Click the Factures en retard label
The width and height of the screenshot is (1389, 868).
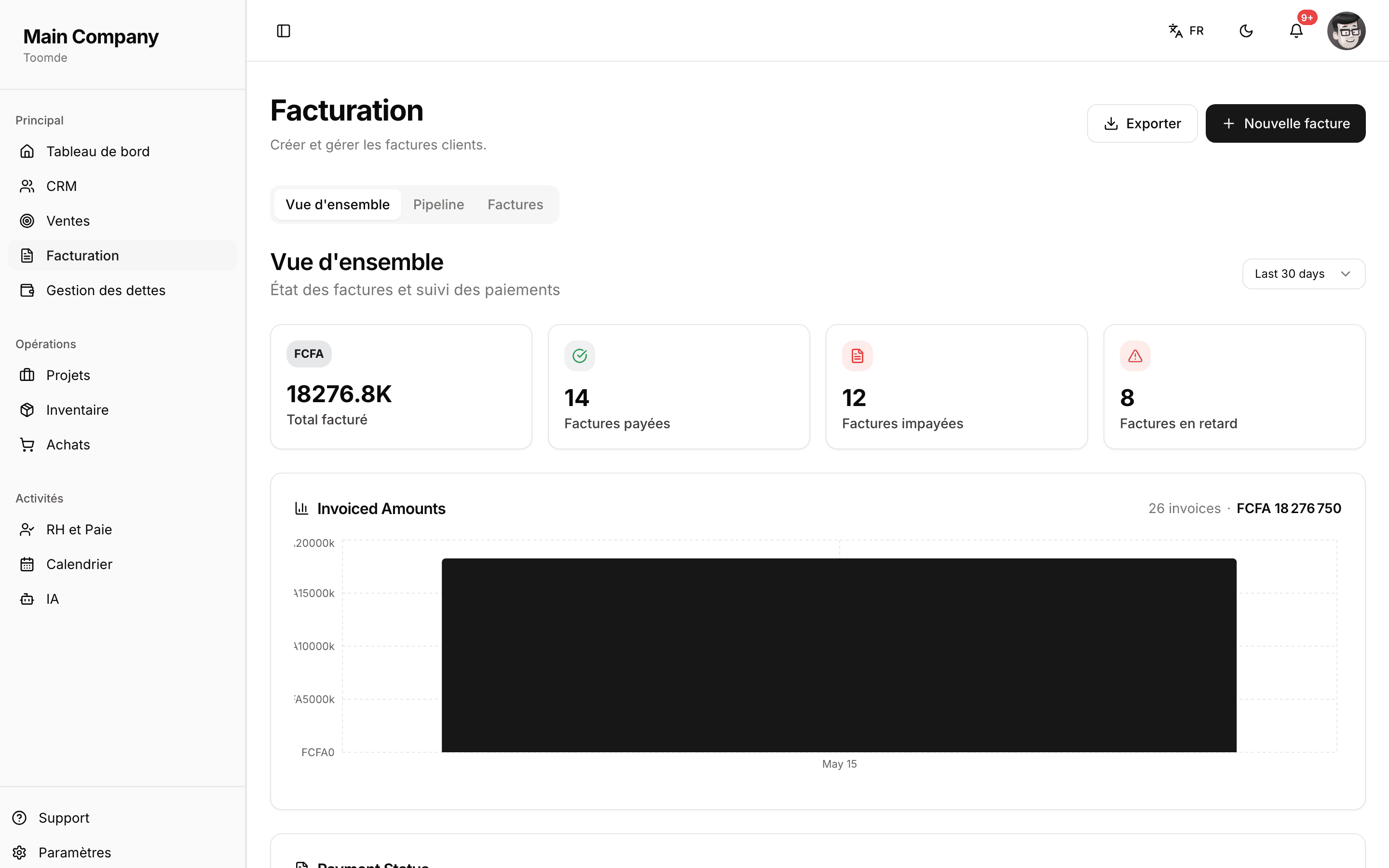[x=1178, y=424]
